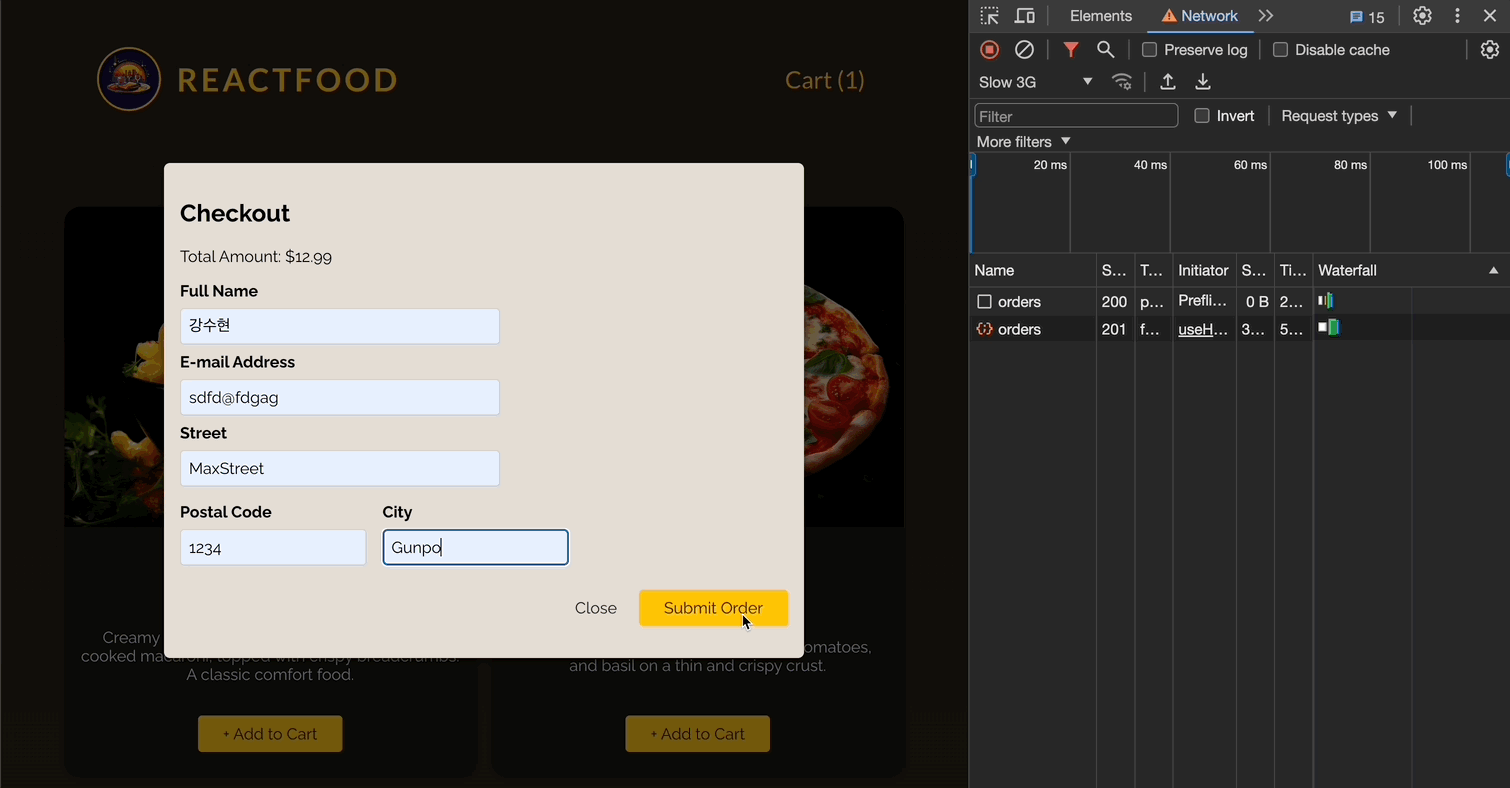Enable the Disable cache checkbox
The height and width of the screenshot is (788, 1510).
pos(1280,50)
